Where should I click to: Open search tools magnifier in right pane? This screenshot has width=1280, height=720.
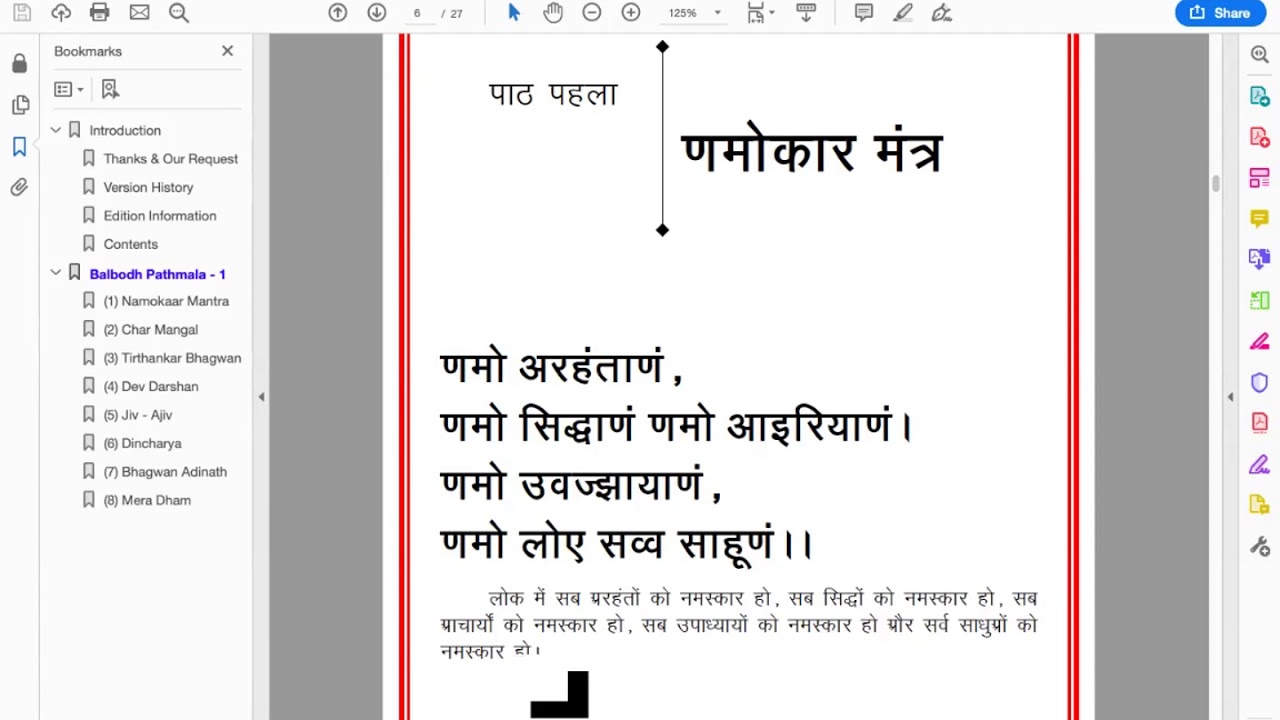pyautogui.click(x=1259, y=55)
